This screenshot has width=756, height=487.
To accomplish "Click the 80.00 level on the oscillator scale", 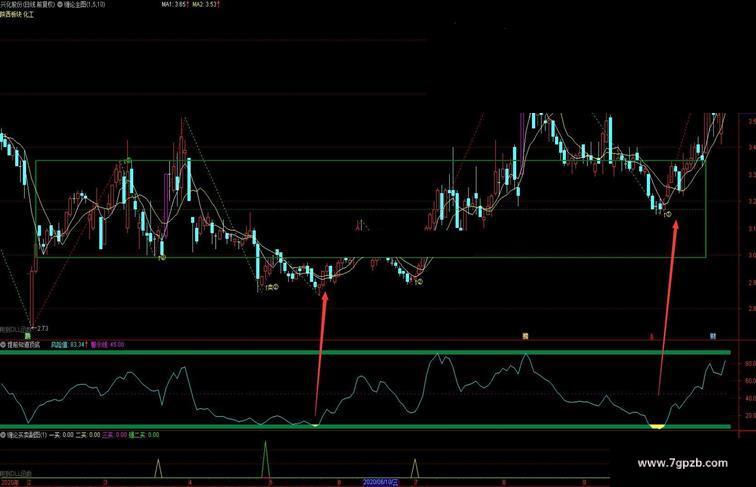I will [x=750, y=364].
